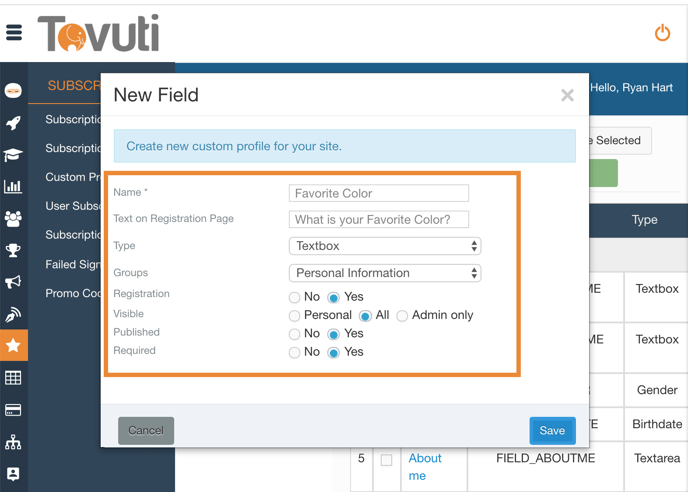This screenshot has height=492, width=688.
Task: Click the megaphone announcements icon
Action: (x=13, y=282)
